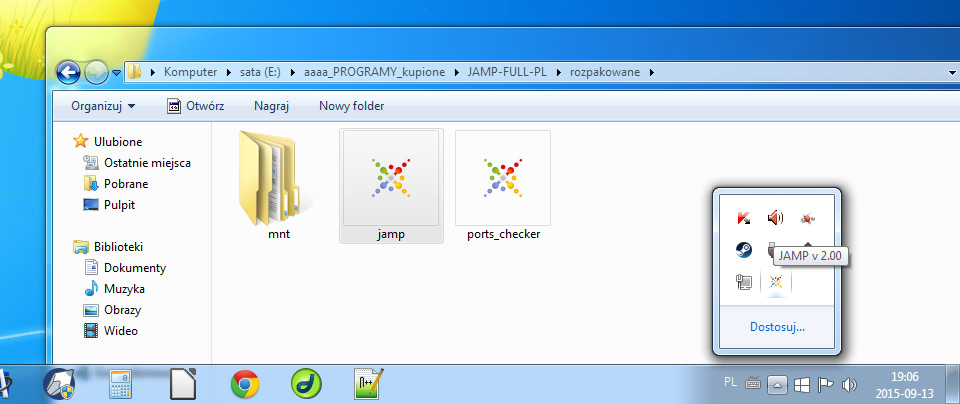This screenshot has height=404, width=960.
Task: Click sata (E:) in the address path
Action: (x=260, y=72)
